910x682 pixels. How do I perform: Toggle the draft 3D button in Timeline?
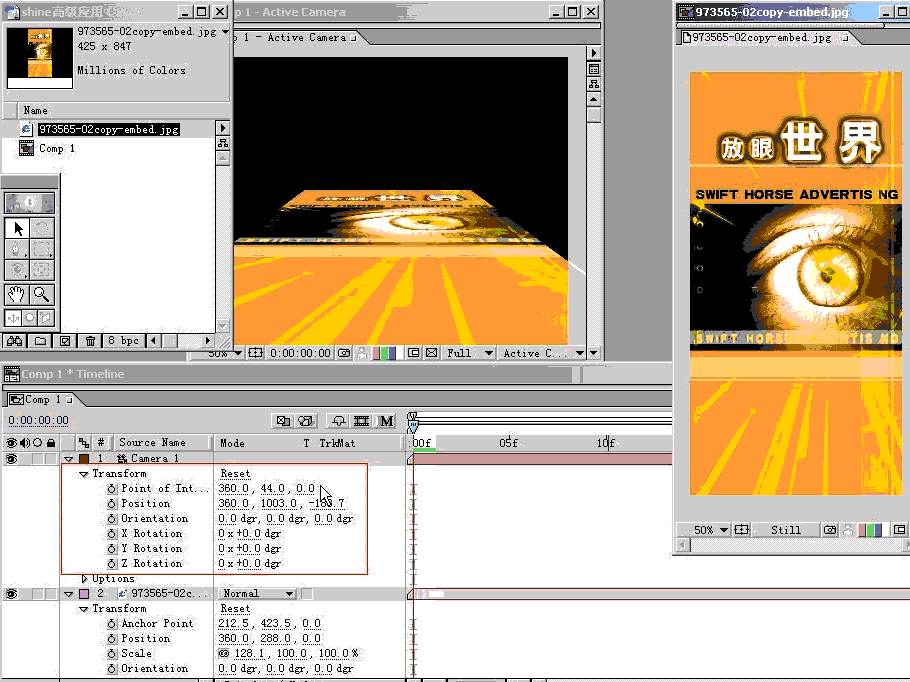306,421
